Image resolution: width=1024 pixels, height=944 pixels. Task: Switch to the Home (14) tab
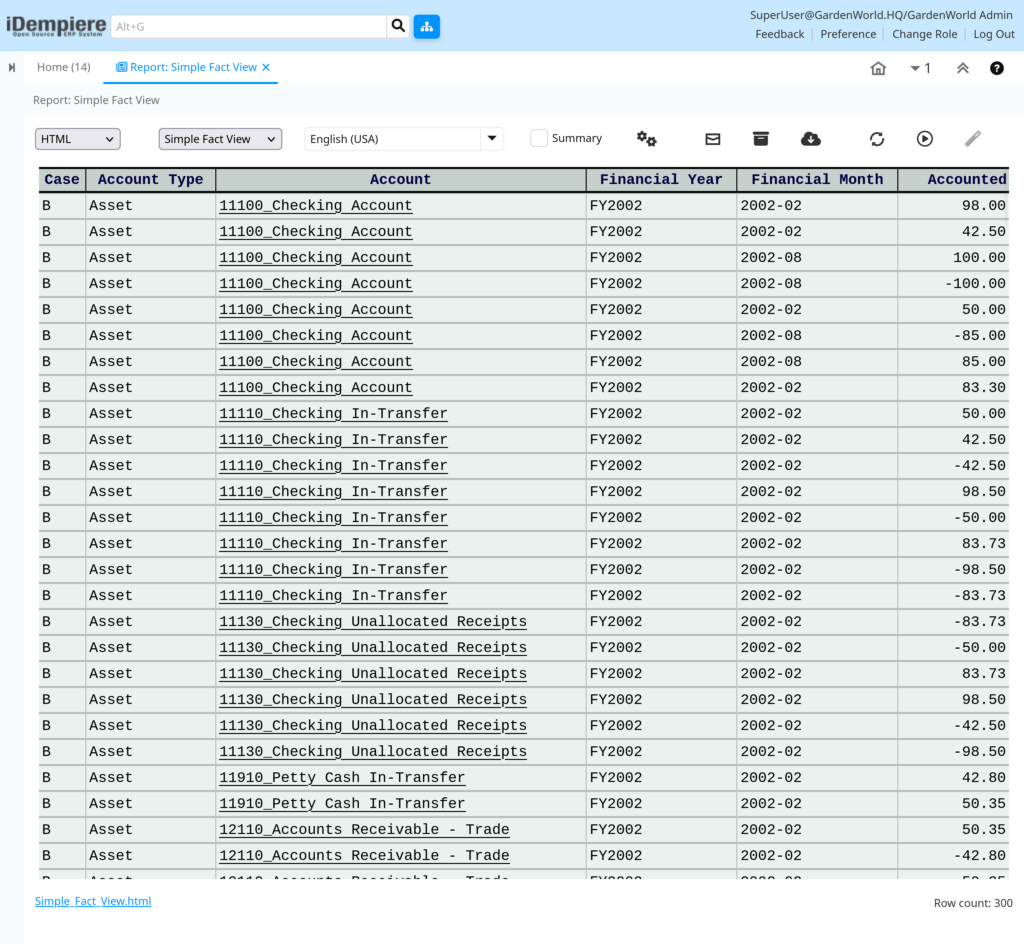click(63, 67)
